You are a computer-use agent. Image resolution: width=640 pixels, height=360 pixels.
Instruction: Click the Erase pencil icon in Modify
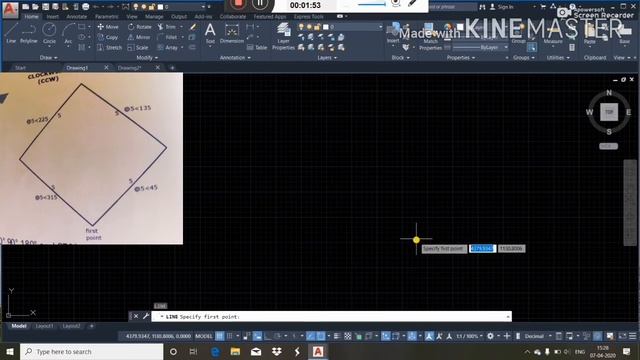193,27
